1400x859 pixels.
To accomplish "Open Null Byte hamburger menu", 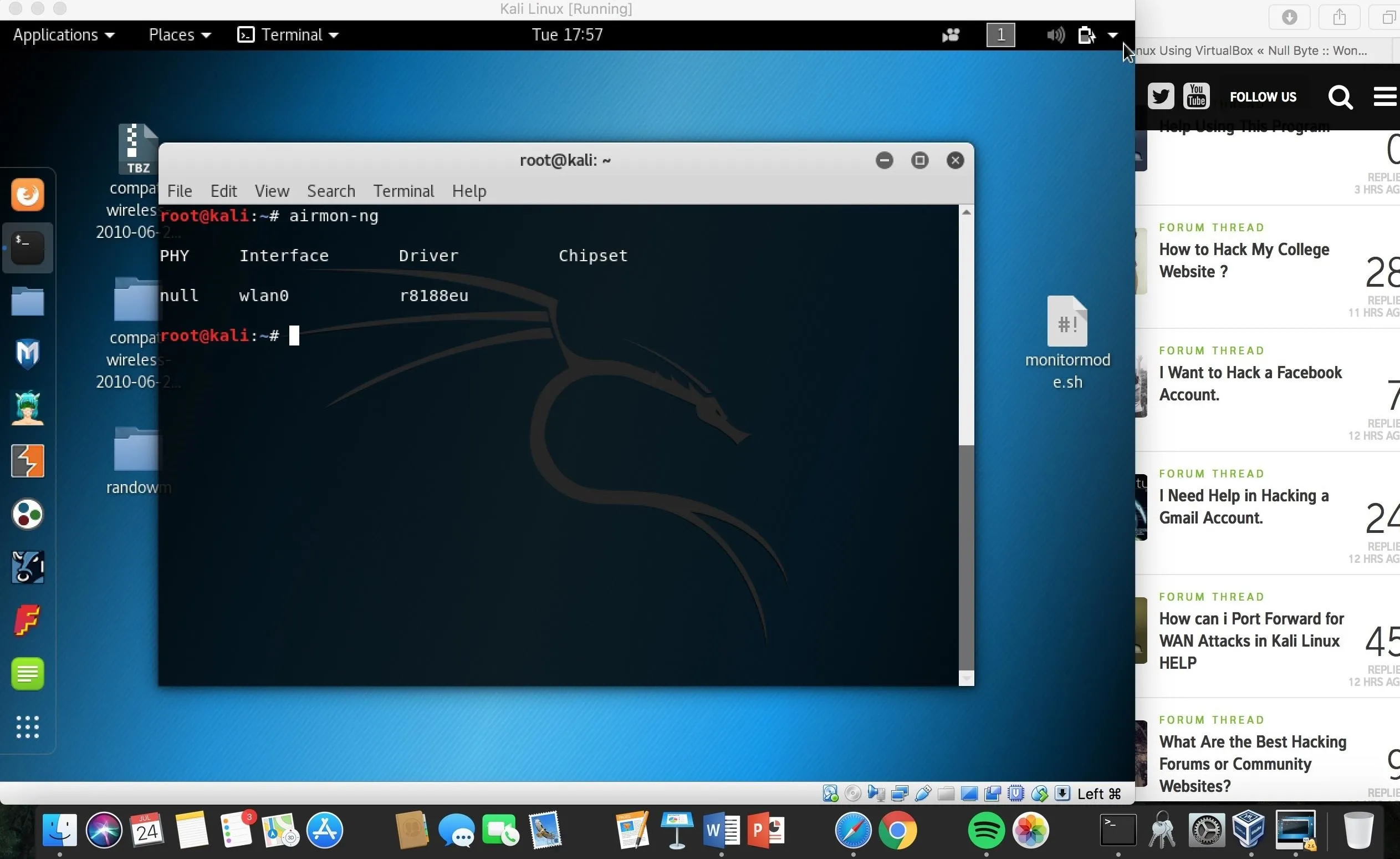I will (1384, 96).
